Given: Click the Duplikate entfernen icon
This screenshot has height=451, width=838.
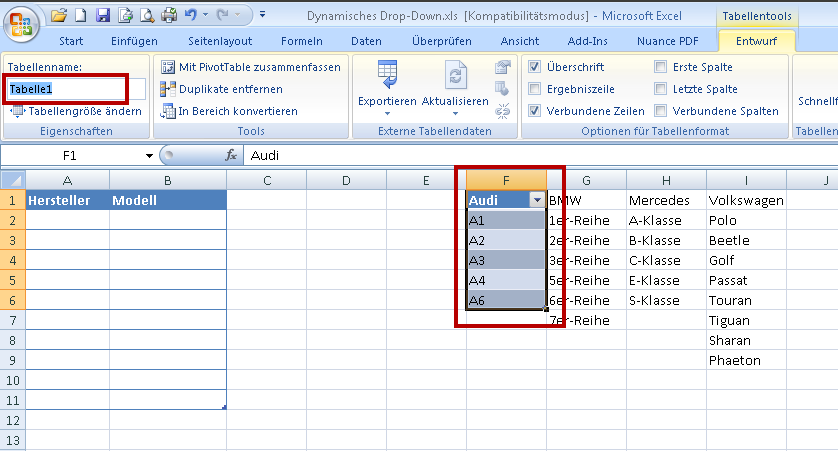Looking at the screenshot, I should (168, 89).
